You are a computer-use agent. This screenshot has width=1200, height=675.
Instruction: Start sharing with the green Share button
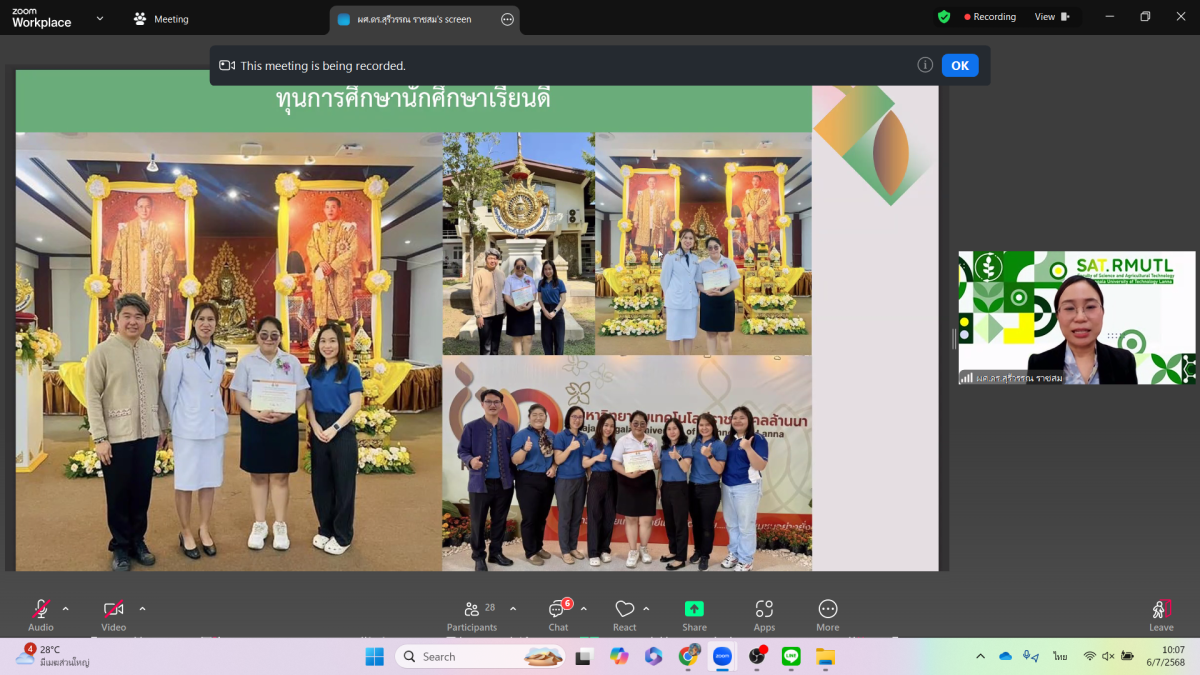click(x=694, y=615)
